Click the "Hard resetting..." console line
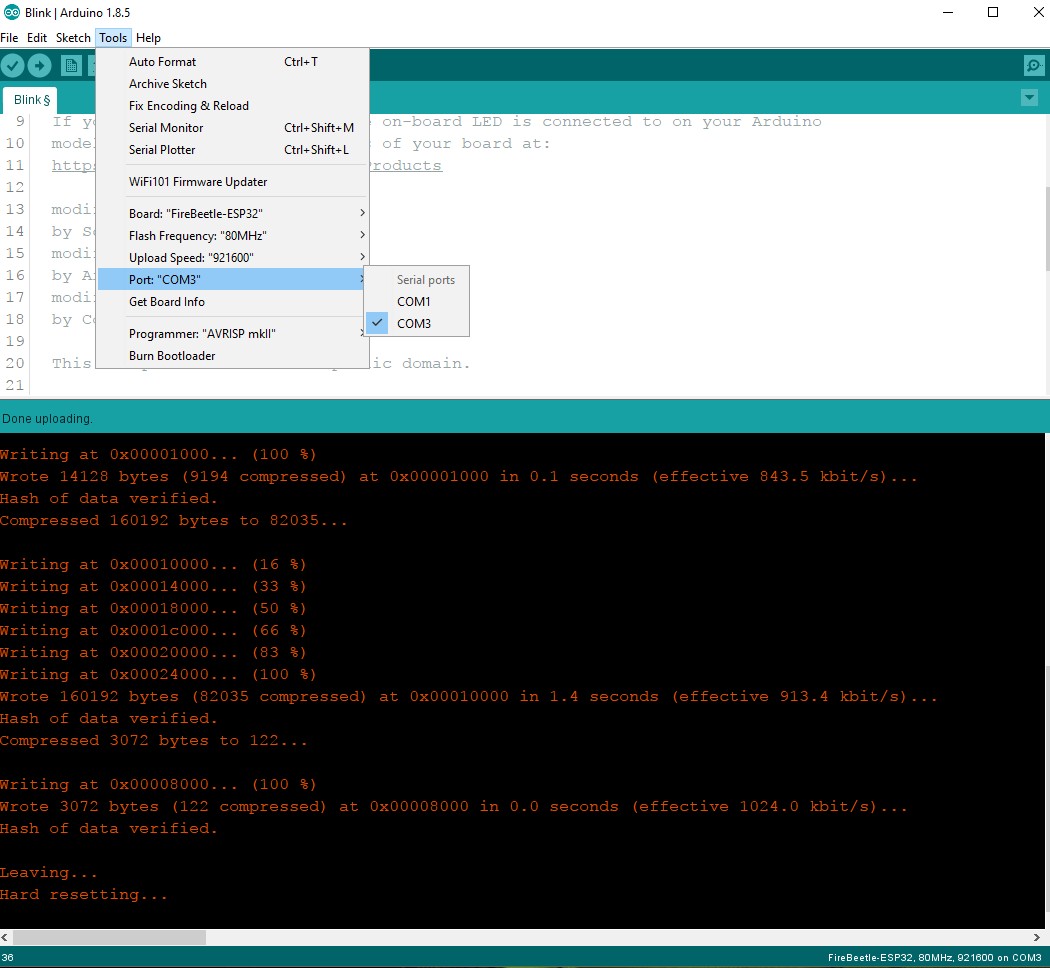 84,894
